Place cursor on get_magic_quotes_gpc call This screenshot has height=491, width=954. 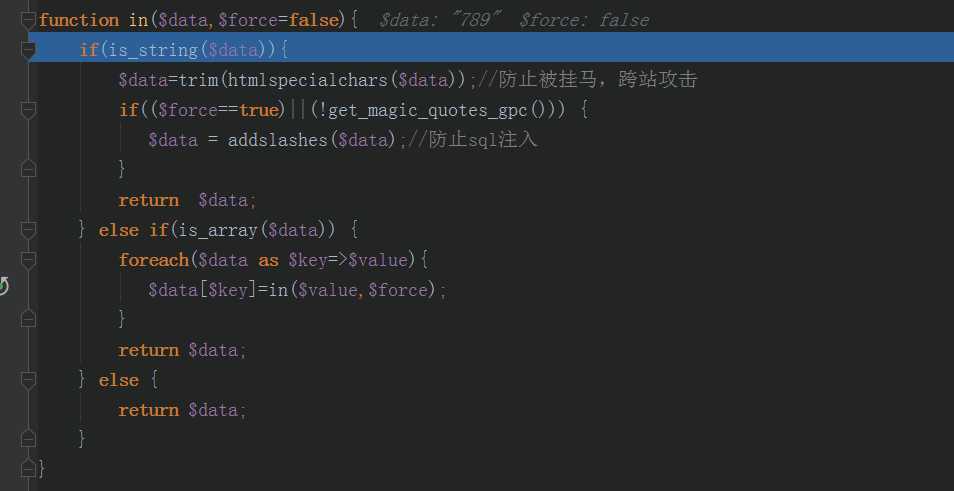[x=427, y=110]
